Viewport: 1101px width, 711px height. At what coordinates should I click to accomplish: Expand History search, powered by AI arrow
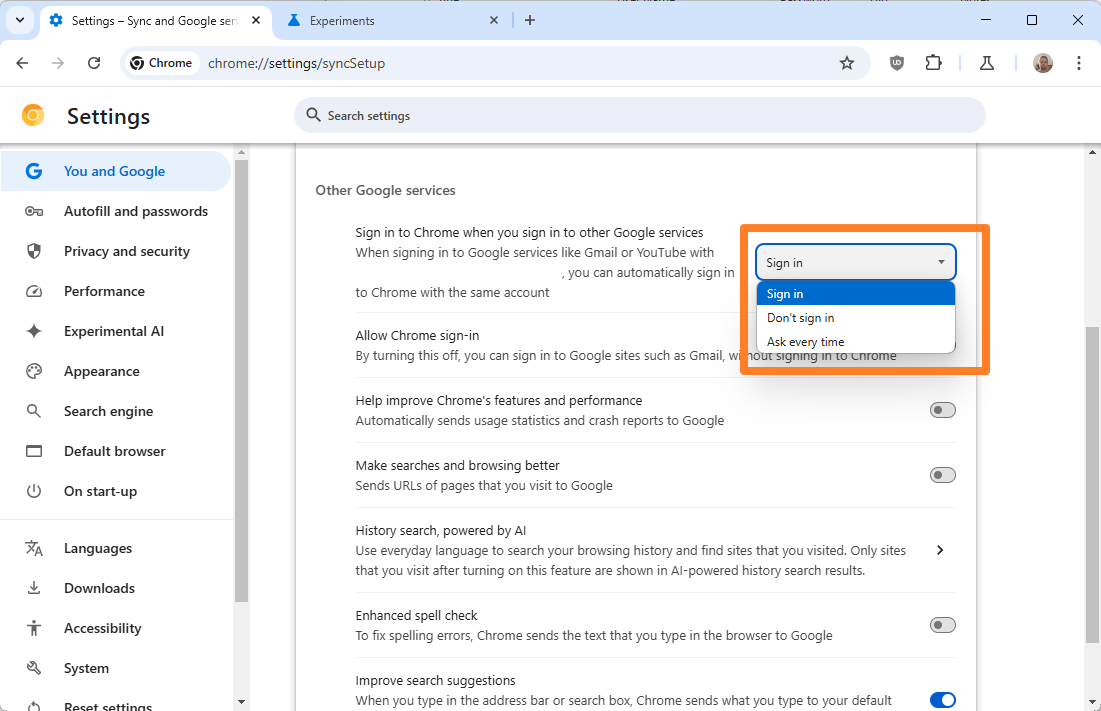[940, 550]
